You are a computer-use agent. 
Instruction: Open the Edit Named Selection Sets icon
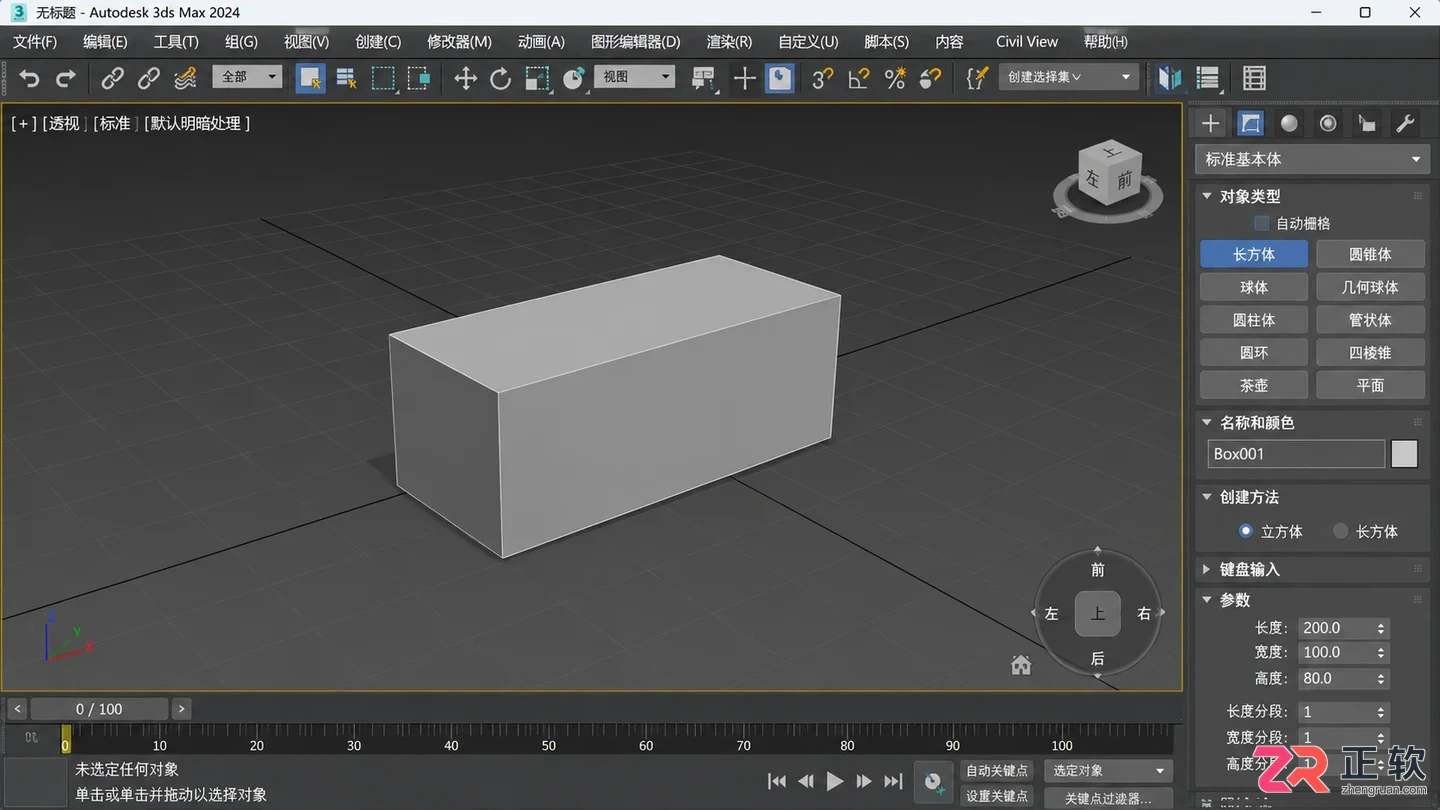[977, 78]
